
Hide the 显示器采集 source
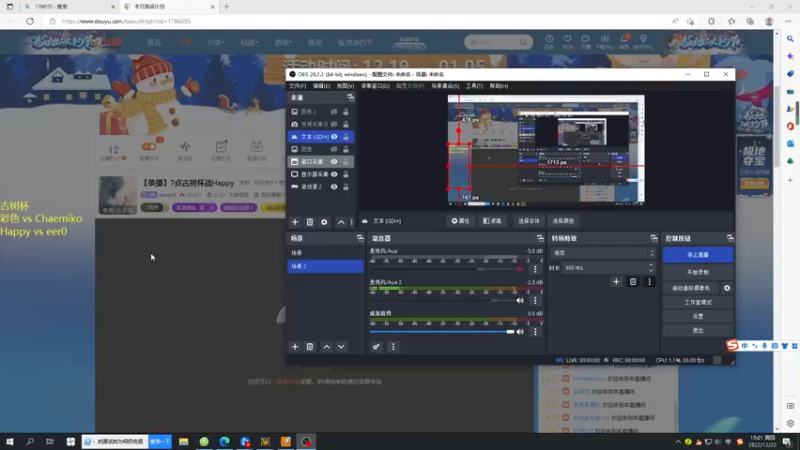click(334, 174)
